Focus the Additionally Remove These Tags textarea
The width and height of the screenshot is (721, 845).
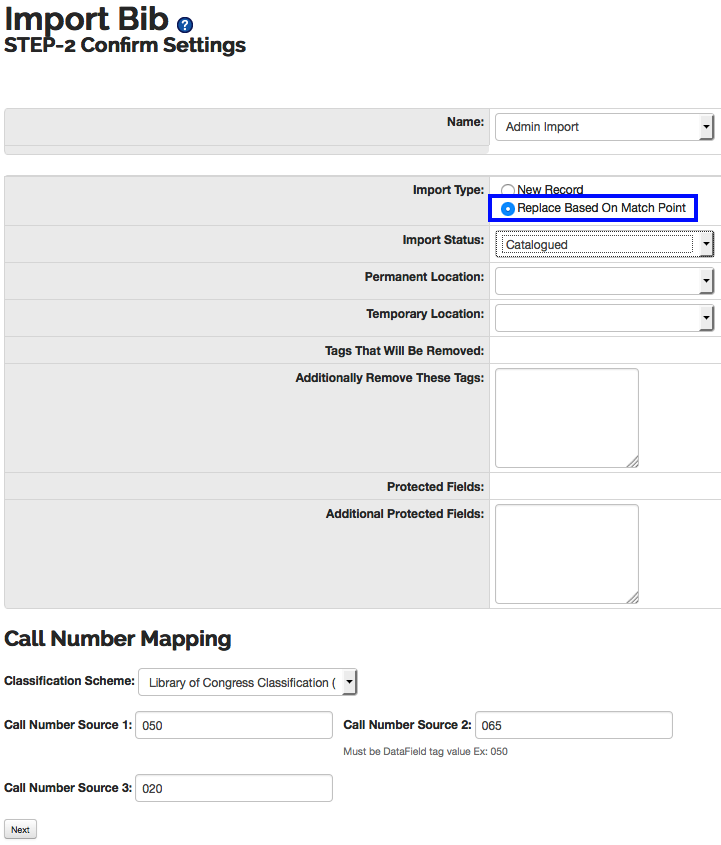pos(566,417)
